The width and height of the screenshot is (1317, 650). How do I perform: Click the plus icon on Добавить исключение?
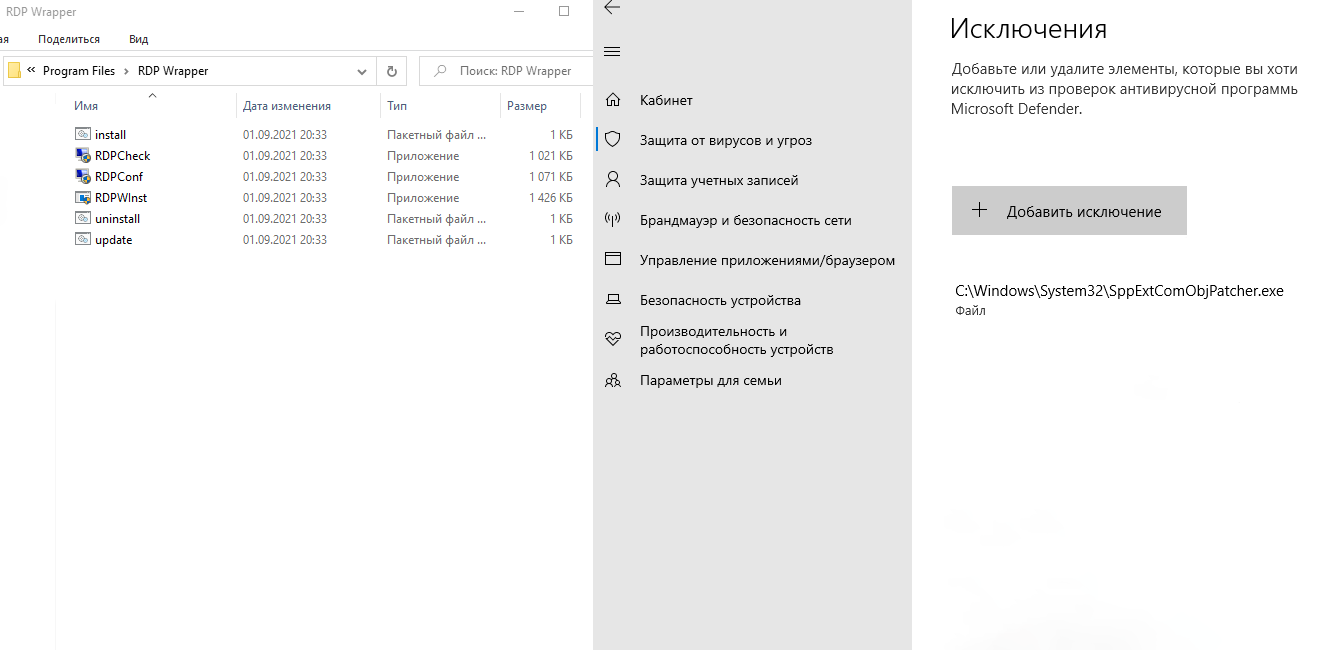pos(980,210)
